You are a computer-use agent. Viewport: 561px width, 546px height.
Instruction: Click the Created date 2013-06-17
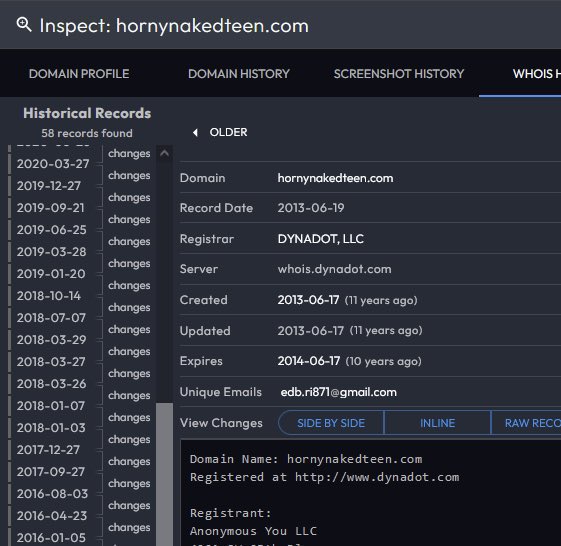coord(308,300)
